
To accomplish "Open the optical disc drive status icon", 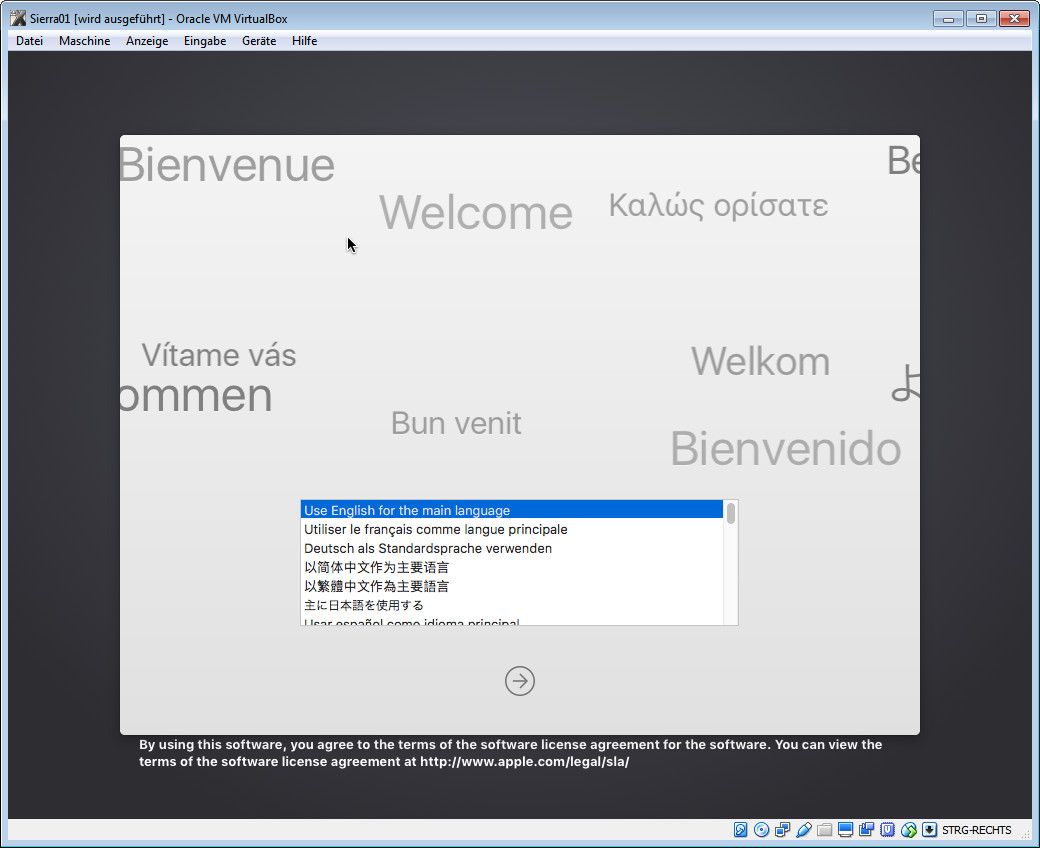I will tap(762, 830).
